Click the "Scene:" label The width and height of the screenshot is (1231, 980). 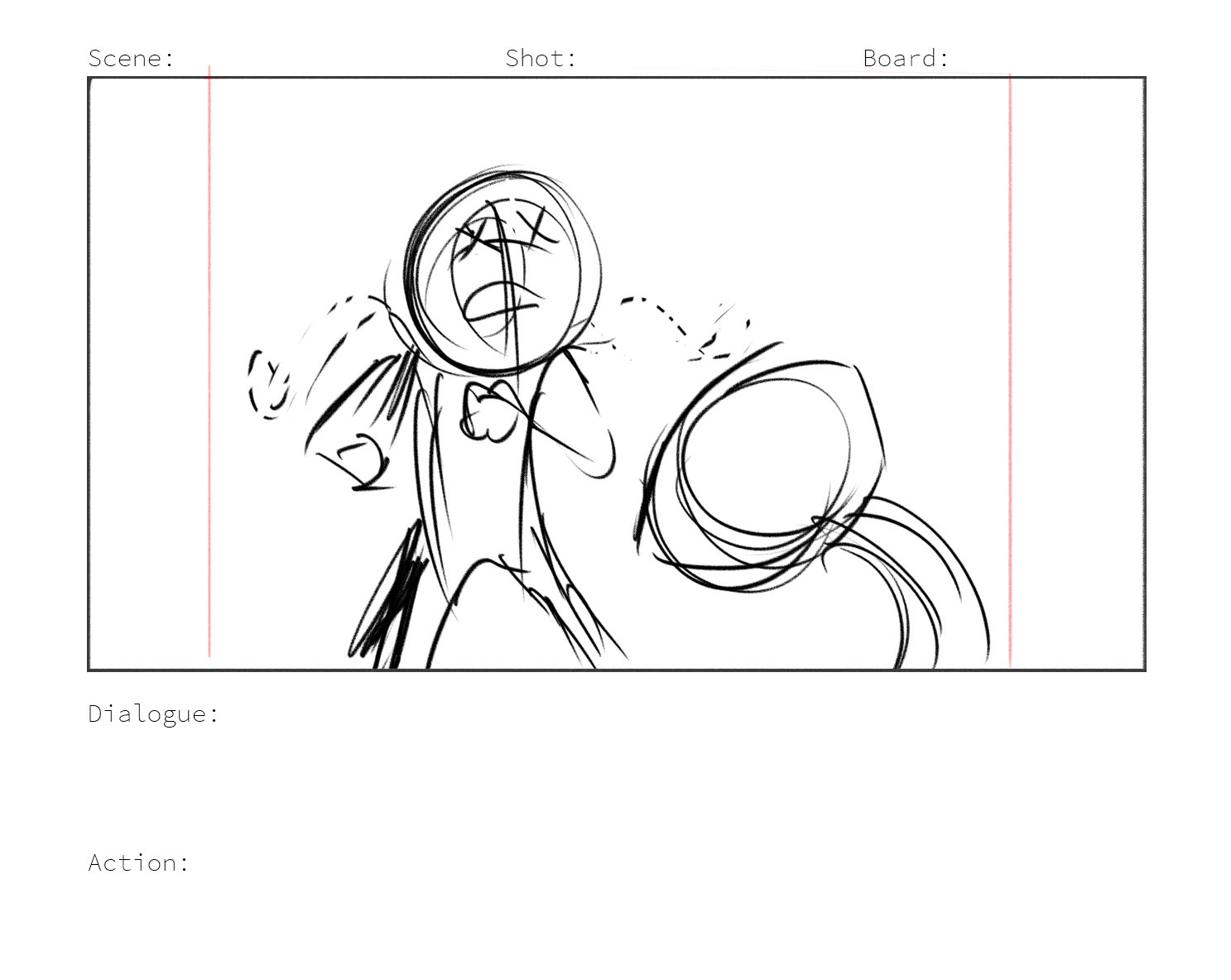(131, 58)
